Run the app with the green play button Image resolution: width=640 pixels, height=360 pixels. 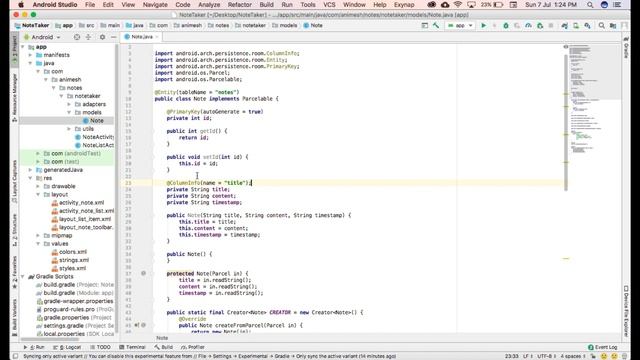(484, 25)
